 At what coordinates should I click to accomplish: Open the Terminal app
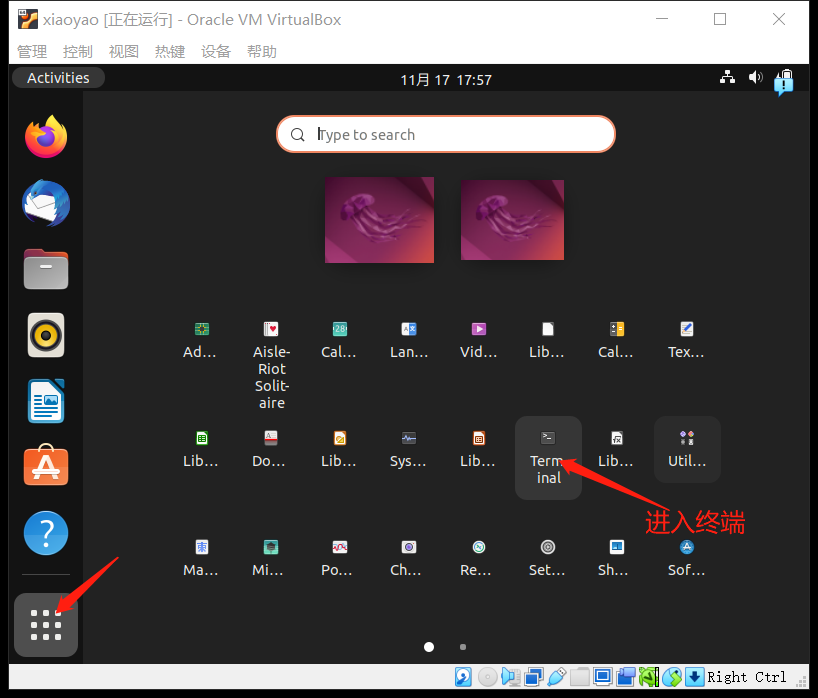point(548,458)
